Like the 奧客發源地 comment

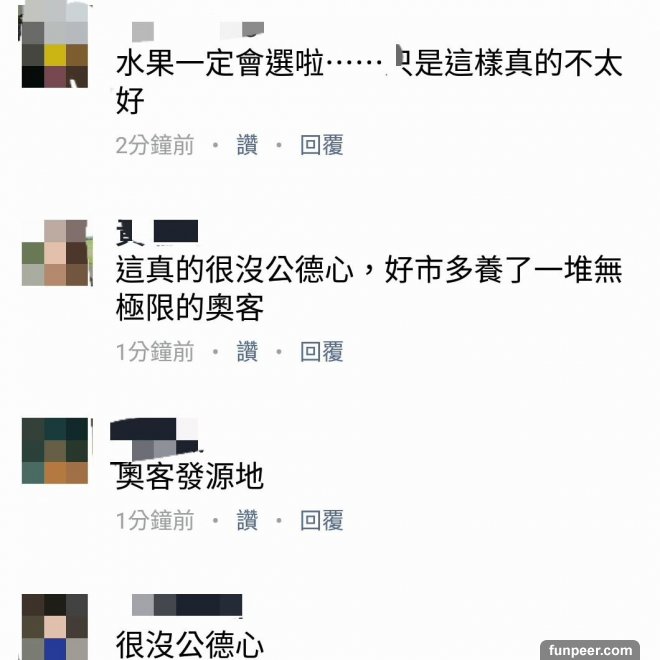click(x=248, y=520)
